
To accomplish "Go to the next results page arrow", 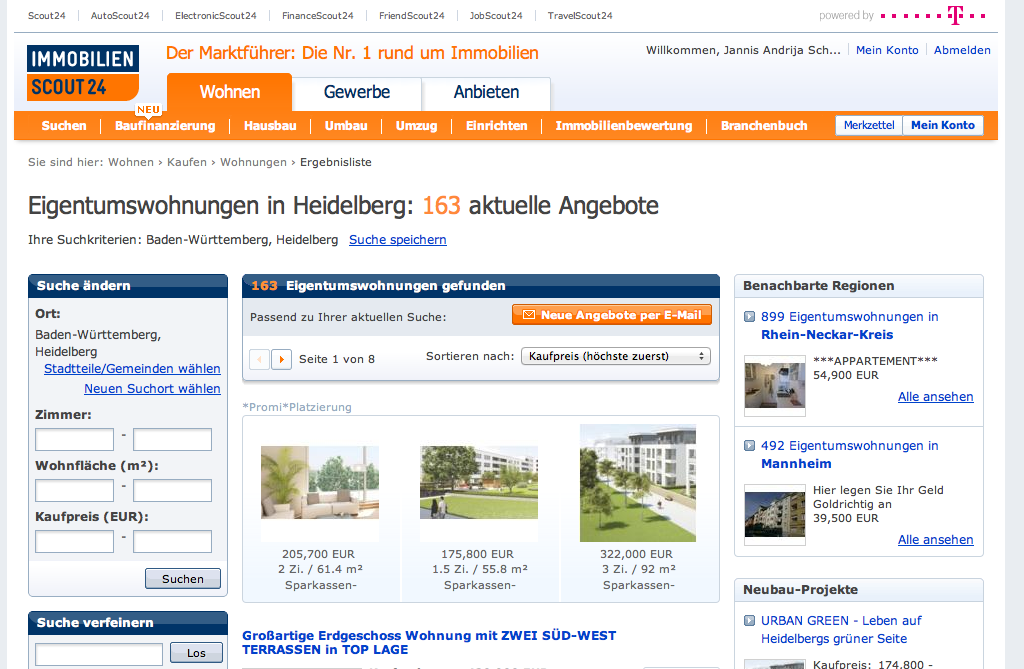I will coord(281,359).
